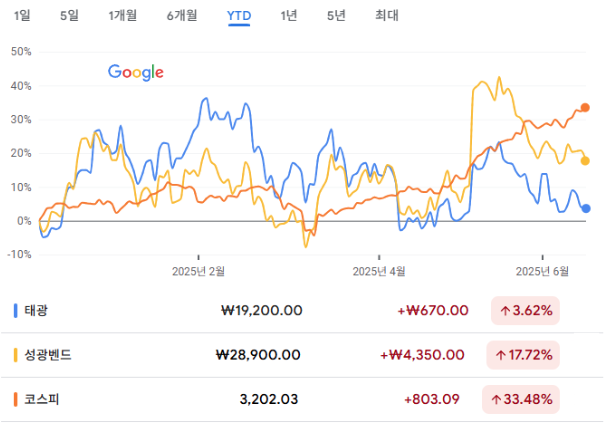Click the YTD tab
The width and height of the screenshot is (615, 429).
tap(239, 16)
